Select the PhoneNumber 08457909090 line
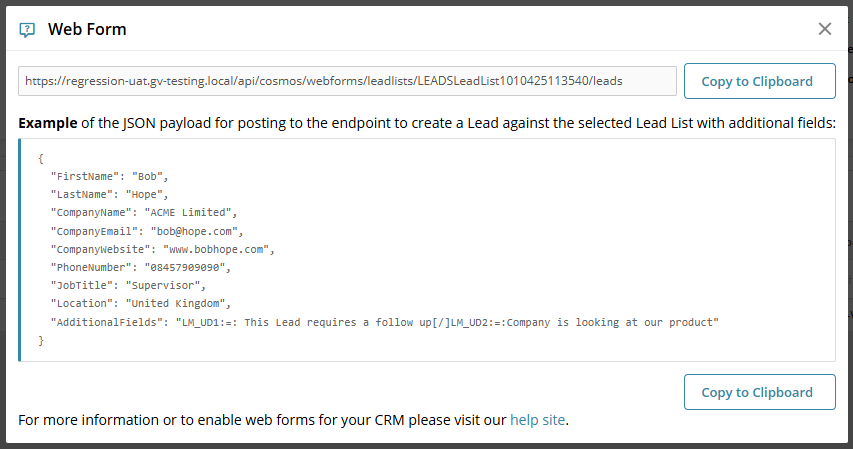The width and height of the screenshot is (853, 449). (x=141, y=267)
